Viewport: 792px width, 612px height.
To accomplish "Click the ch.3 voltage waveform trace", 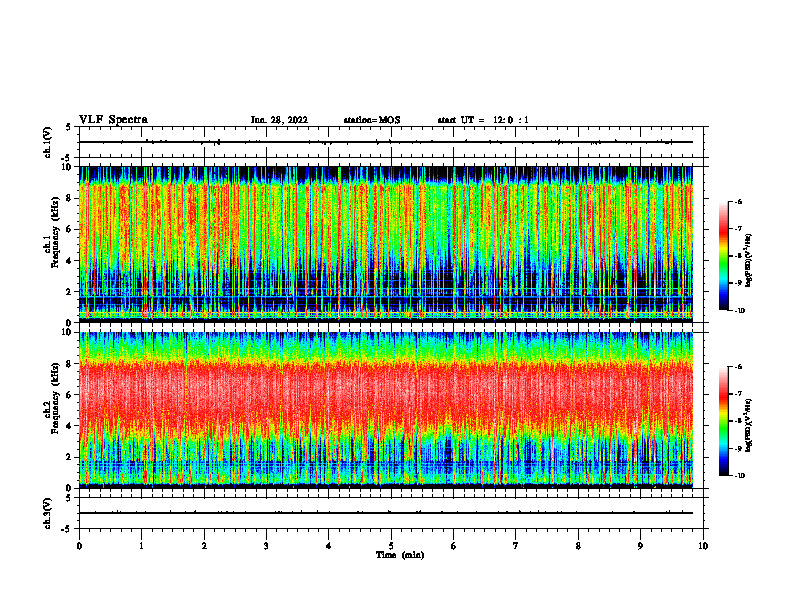I will click(x=386, y=513).
